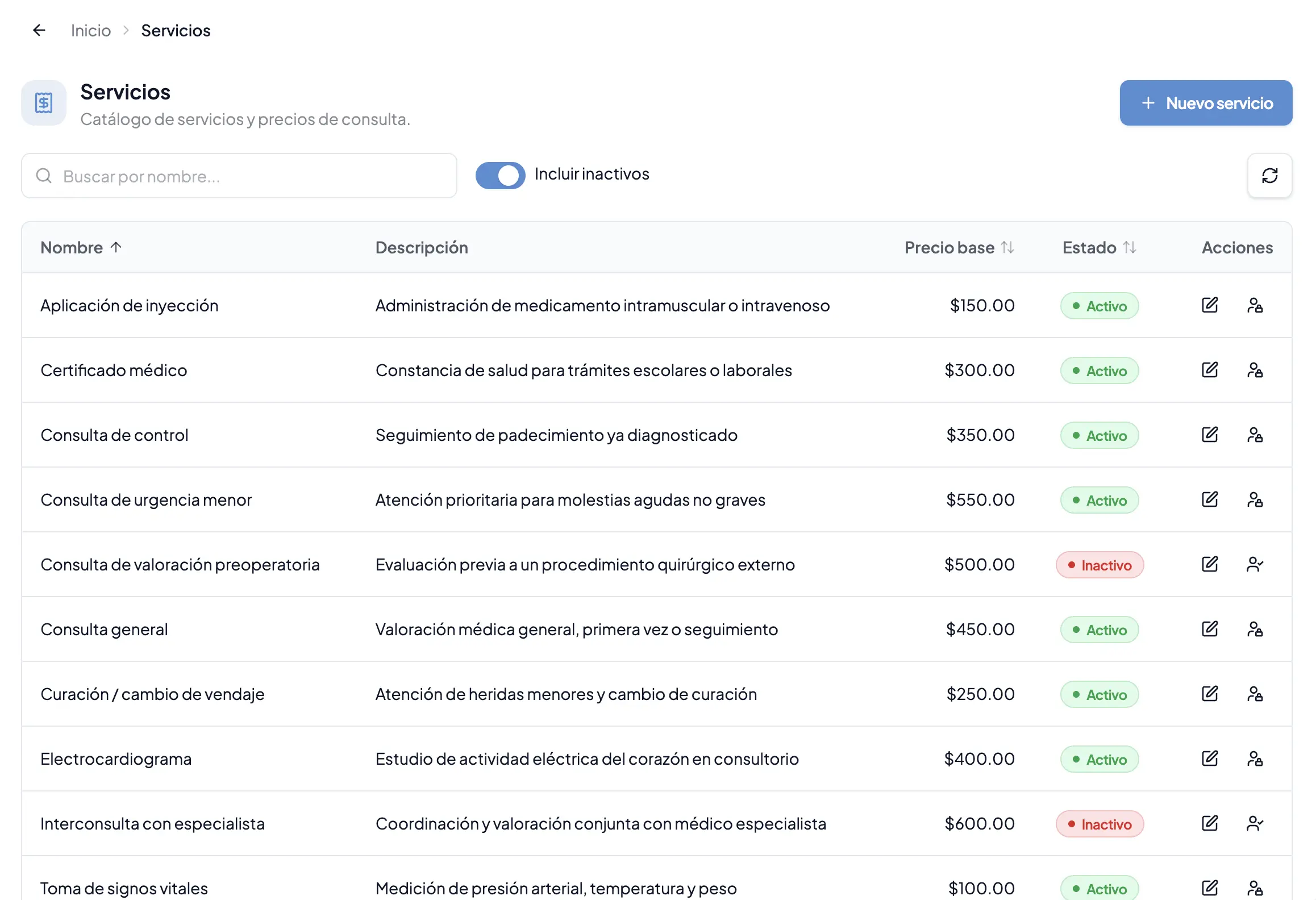
Task: Reactivate the Interconsulta con especialista service
Action: tap(1255, 823)
